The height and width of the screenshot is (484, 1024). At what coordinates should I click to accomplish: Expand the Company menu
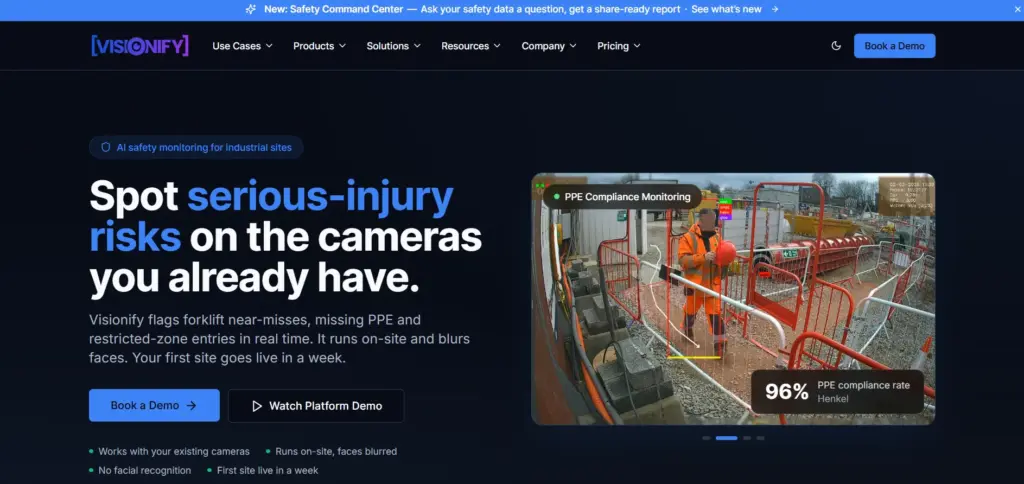point(549,46)
